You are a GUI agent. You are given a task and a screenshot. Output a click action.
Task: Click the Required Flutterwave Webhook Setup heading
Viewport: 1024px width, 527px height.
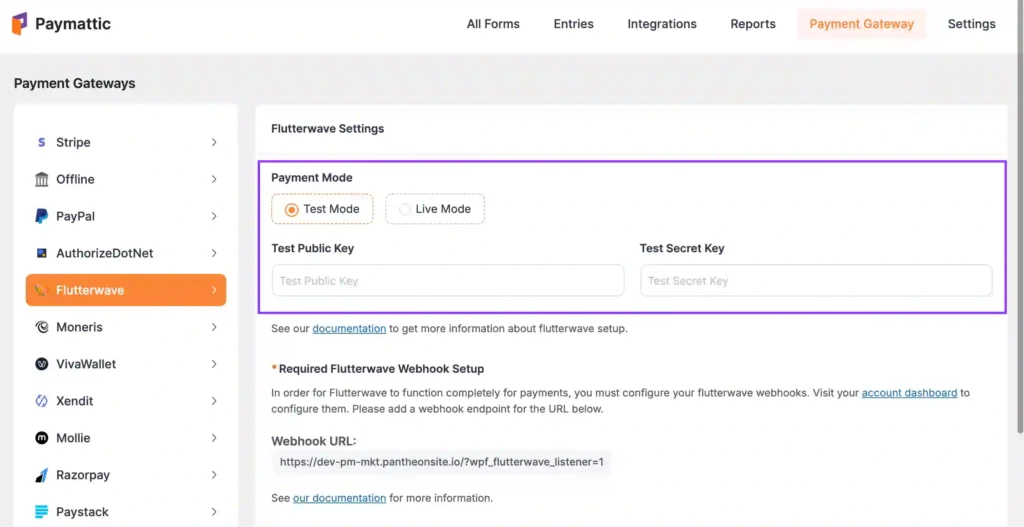tap(381, 369)
